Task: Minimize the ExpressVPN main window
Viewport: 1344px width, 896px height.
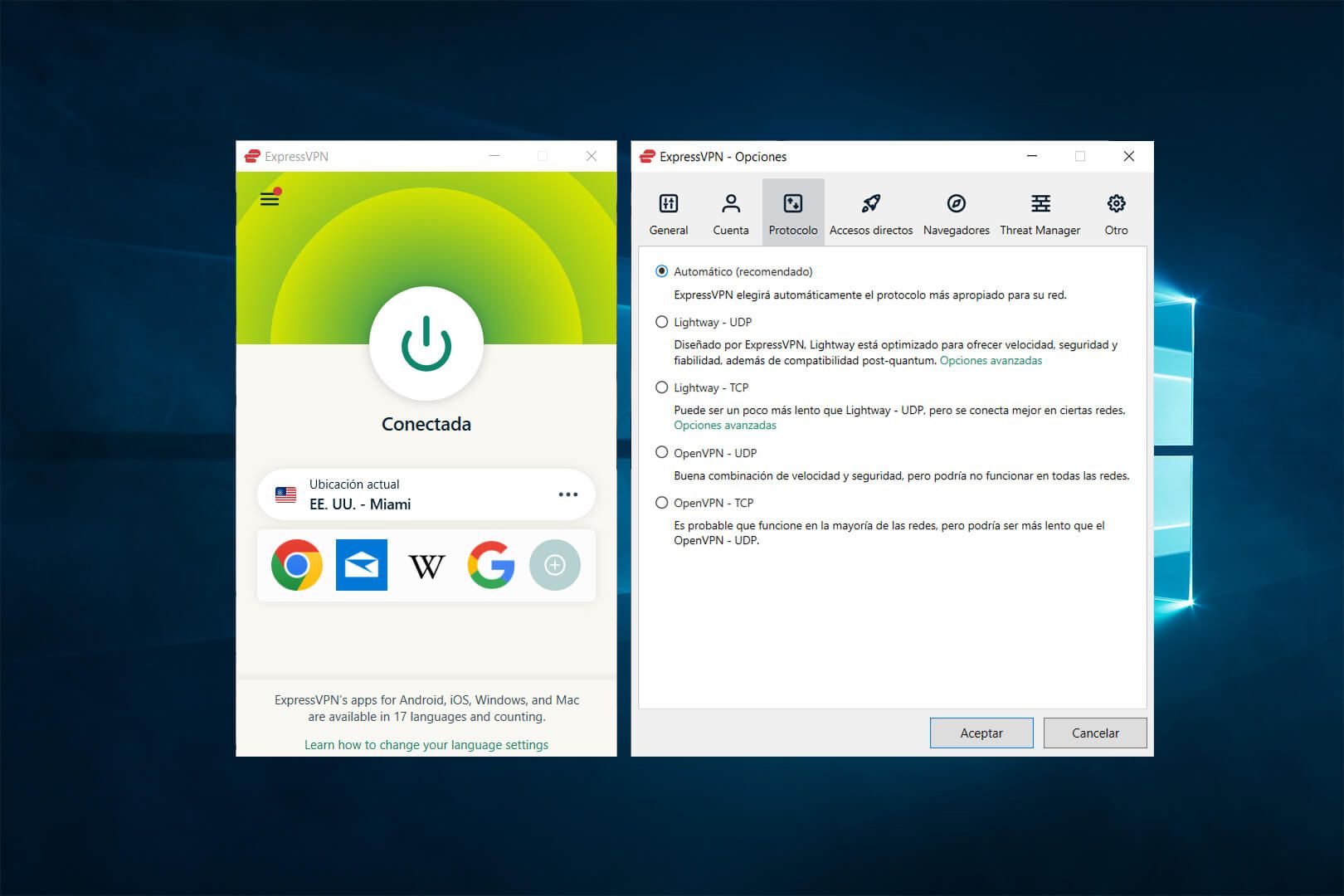Action: tap(494, 156)
